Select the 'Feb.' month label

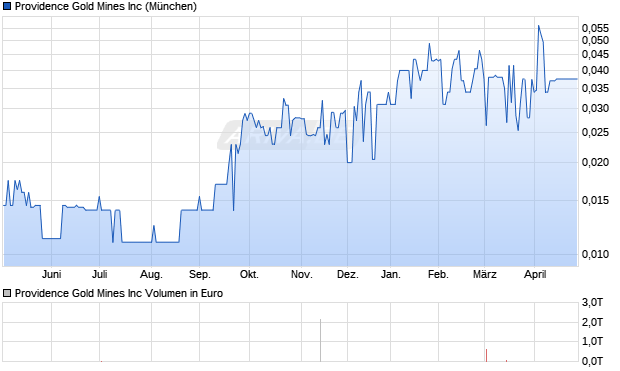tap(439, 274)
